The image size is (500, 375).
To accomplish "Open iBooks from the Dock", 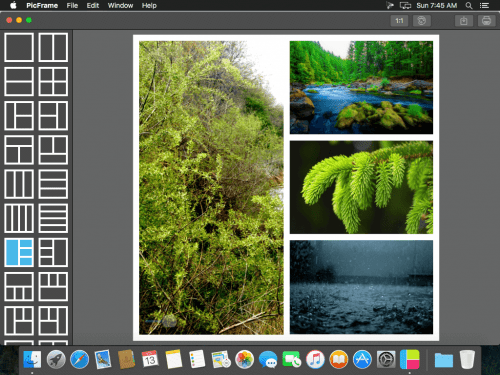I will pyautogui.click(x=339, y=360).
